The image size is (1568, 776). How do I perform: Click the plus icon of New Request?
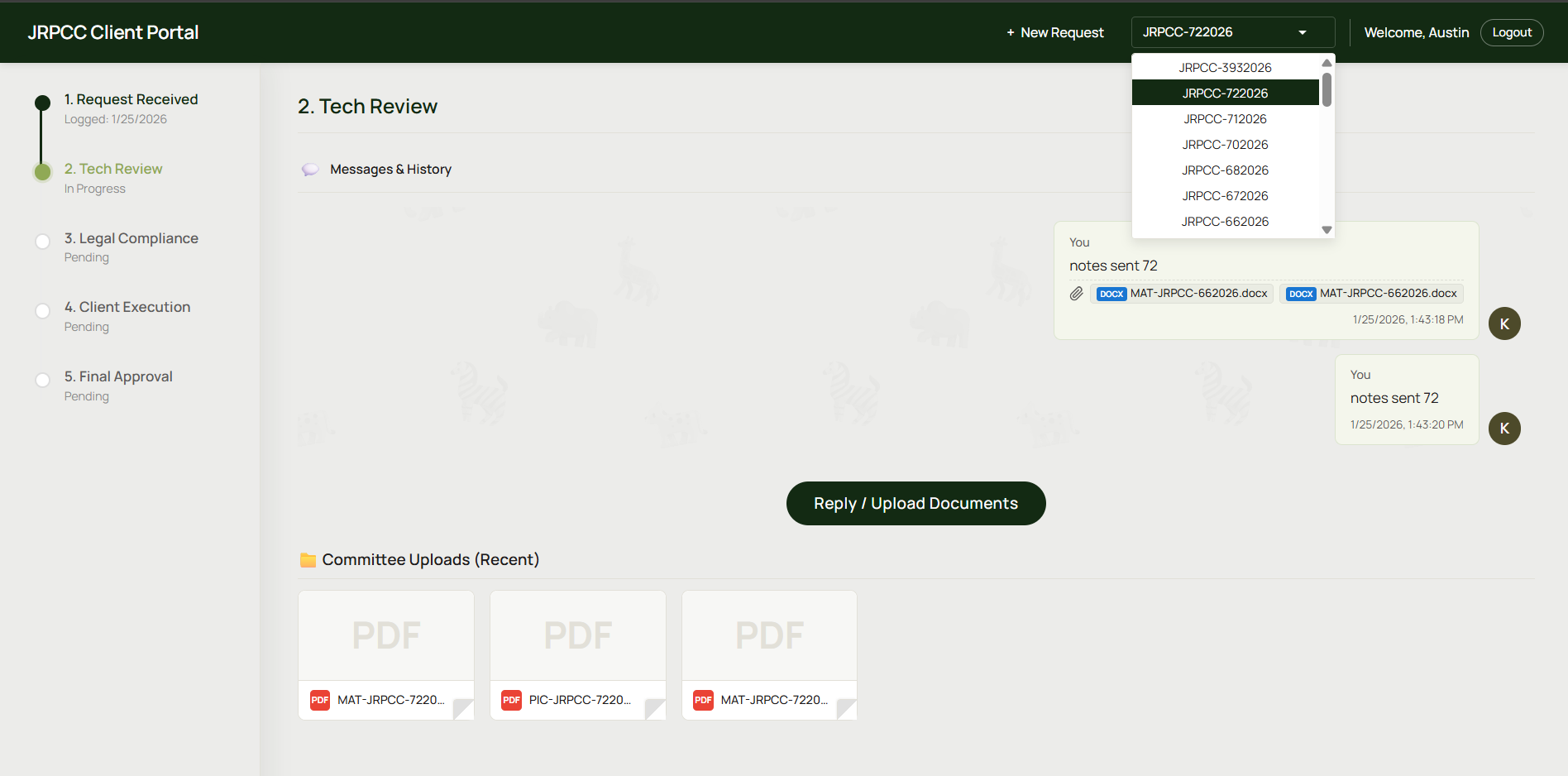(x=1010, y=33)
